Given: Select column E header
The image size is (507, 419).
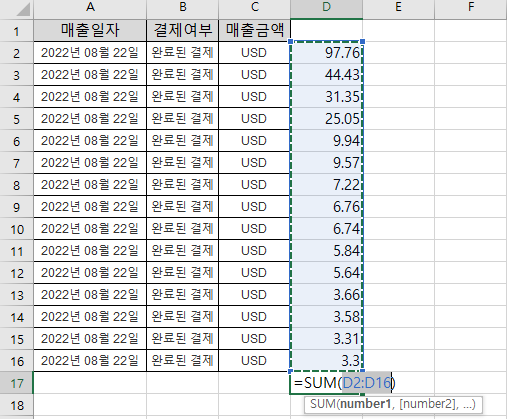Looking at the screenshot, I should tap(398, 8).
